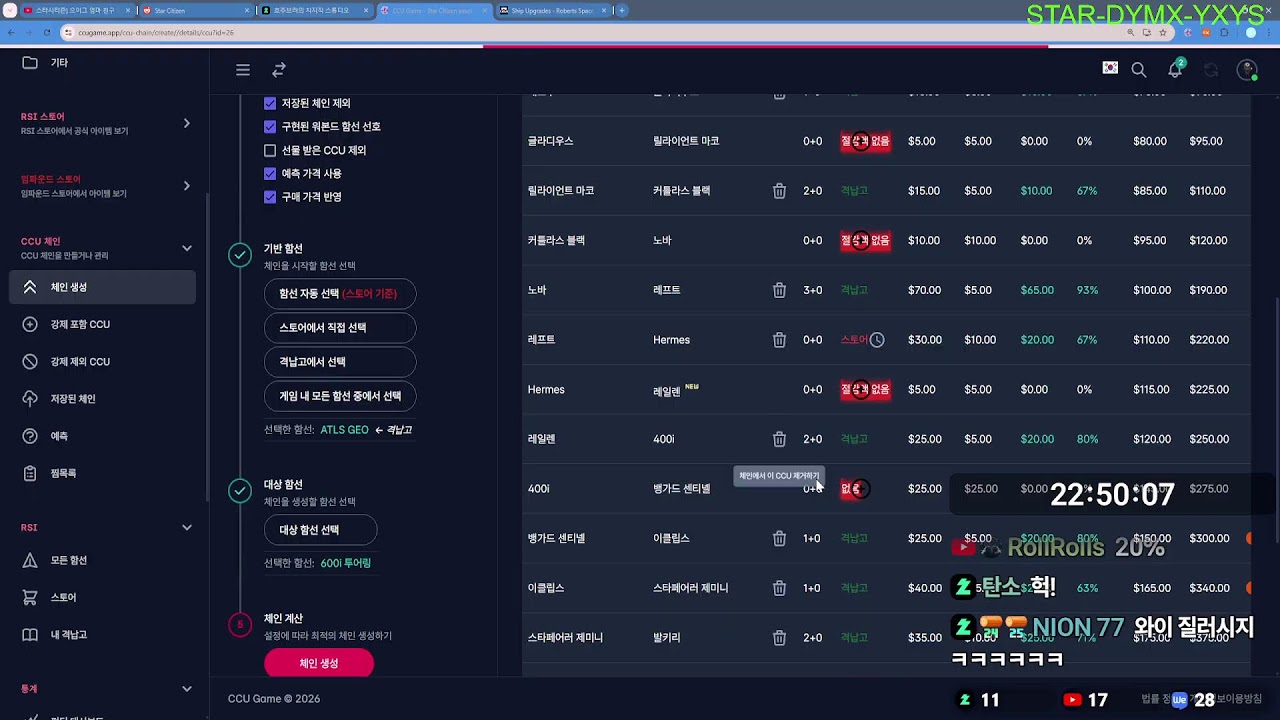Toggle the hamburger sidebar menu icon
The image size is (1280, 720).
point(243,70)
